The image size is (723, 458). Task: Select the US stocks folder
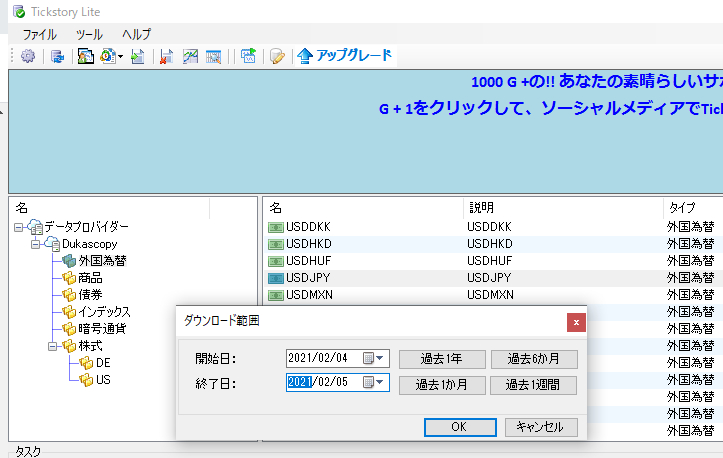103,379
